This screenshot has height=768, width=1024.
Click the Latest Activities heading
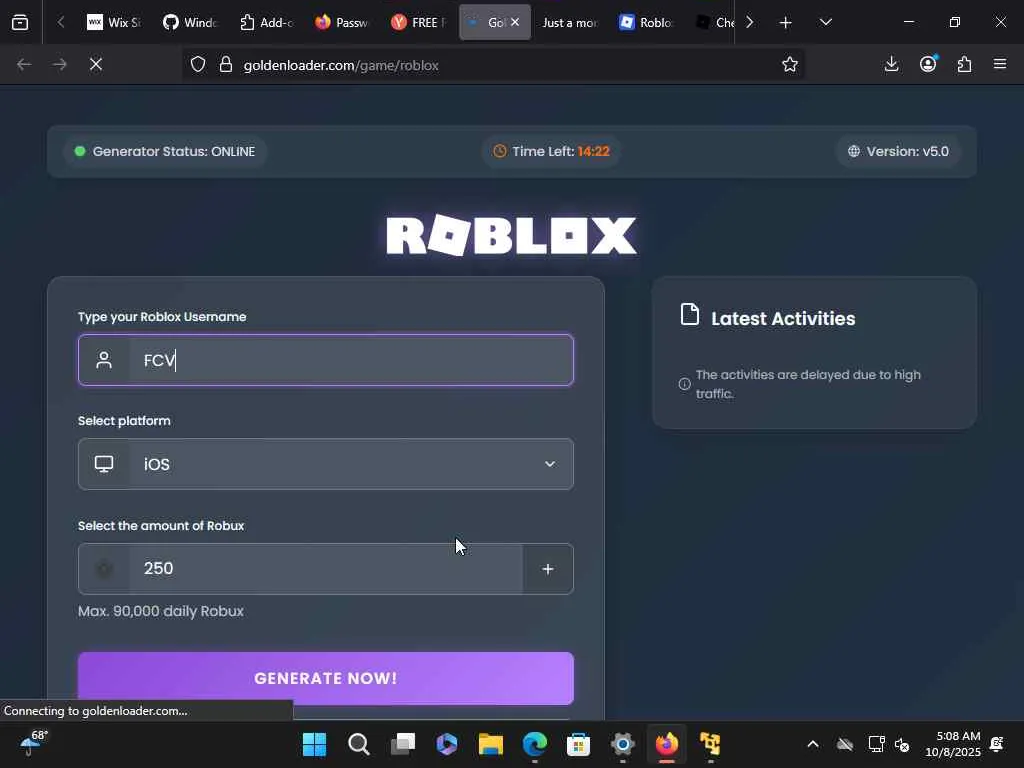783,319
